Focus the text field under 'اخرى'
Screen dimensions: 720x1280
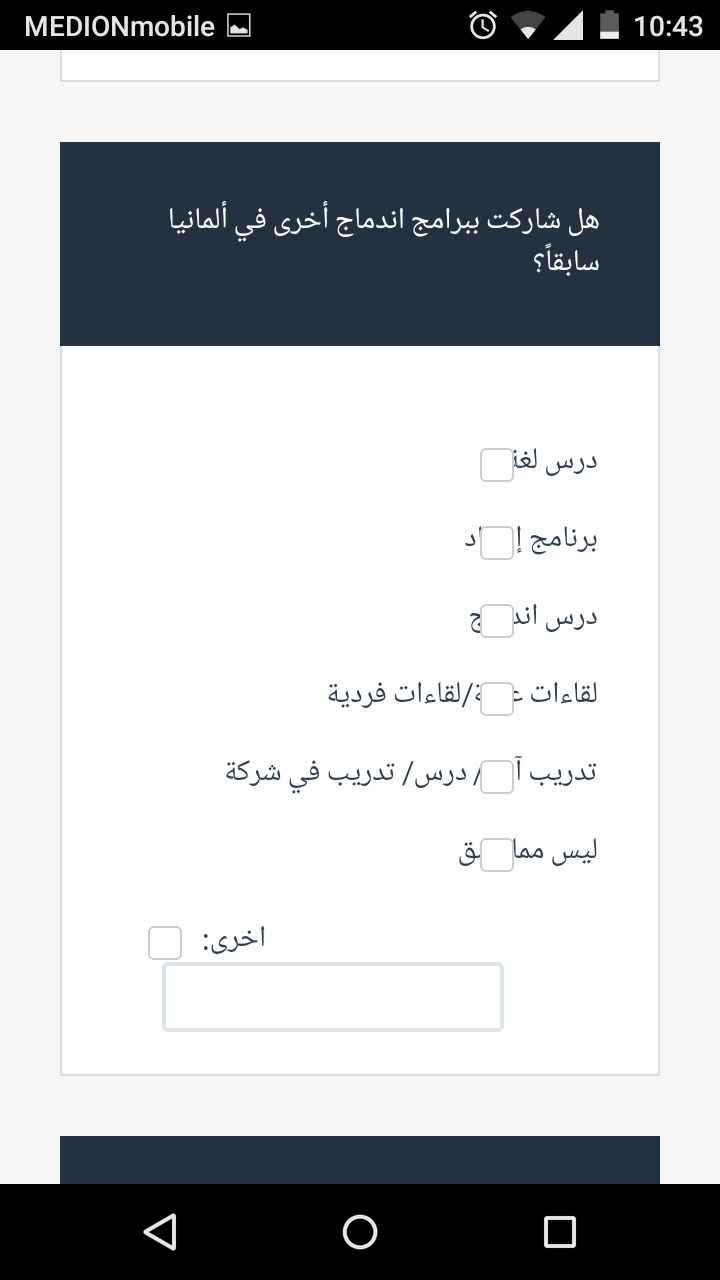point(333,997)
